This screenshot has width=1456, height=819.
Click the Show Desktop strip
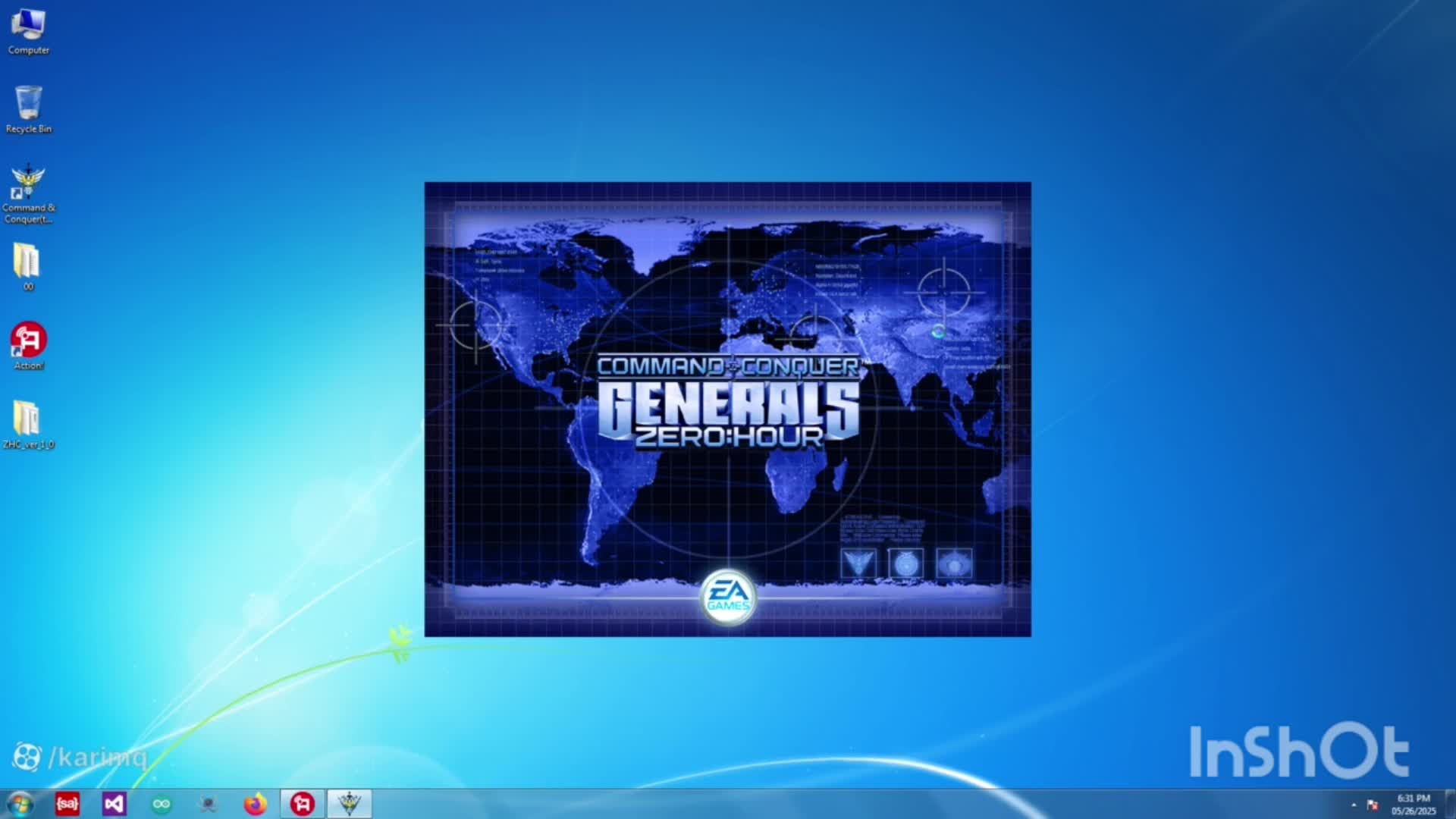pos(1451,805)
